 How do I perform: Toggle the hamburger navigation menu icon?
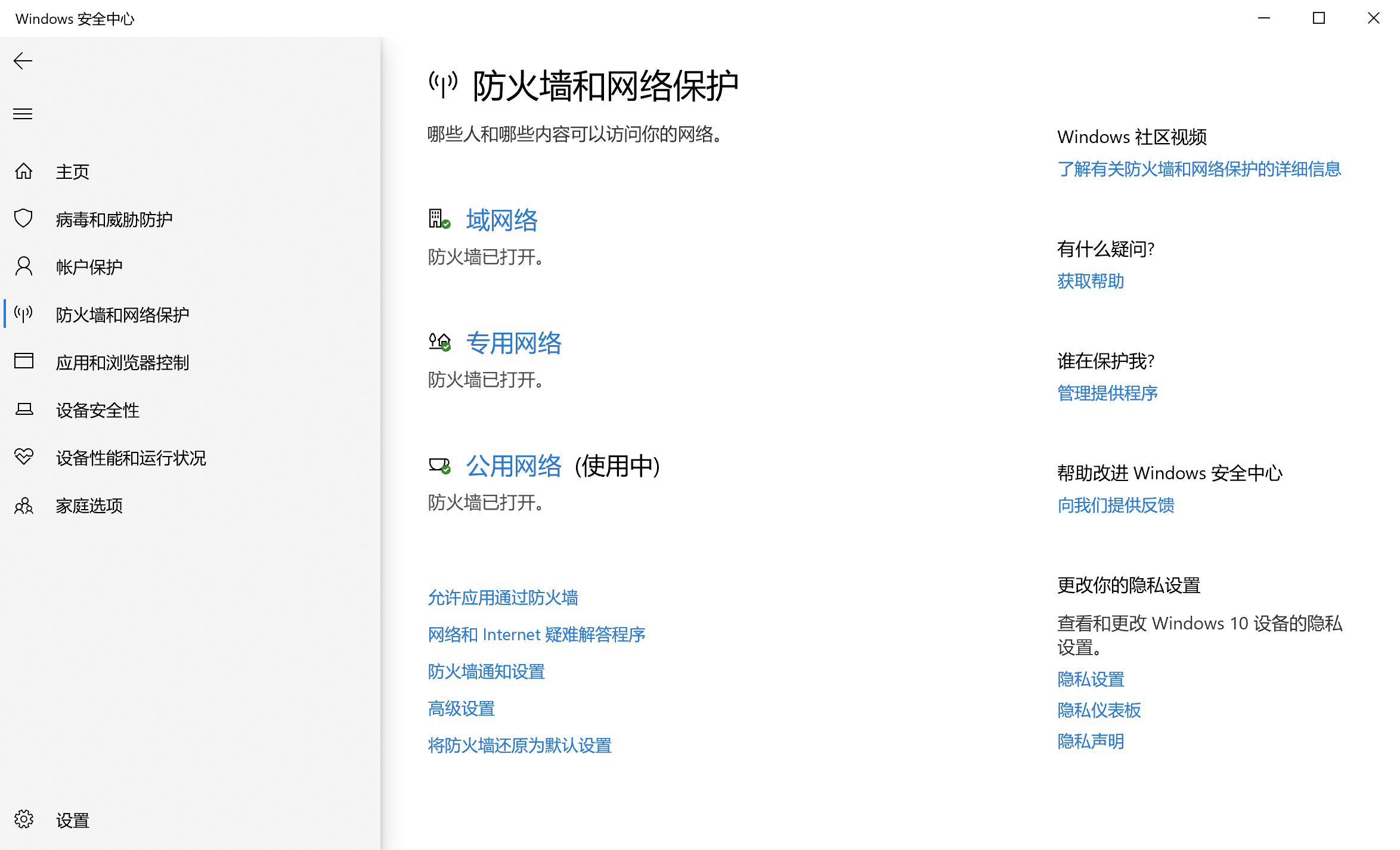[23, 113]
